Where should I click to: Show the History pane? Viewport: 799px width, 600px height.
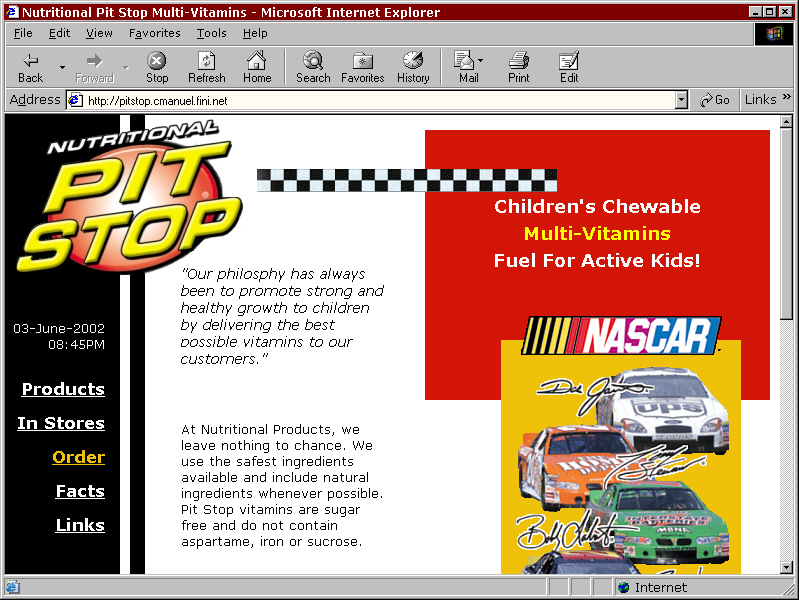[x=413, y=67]
